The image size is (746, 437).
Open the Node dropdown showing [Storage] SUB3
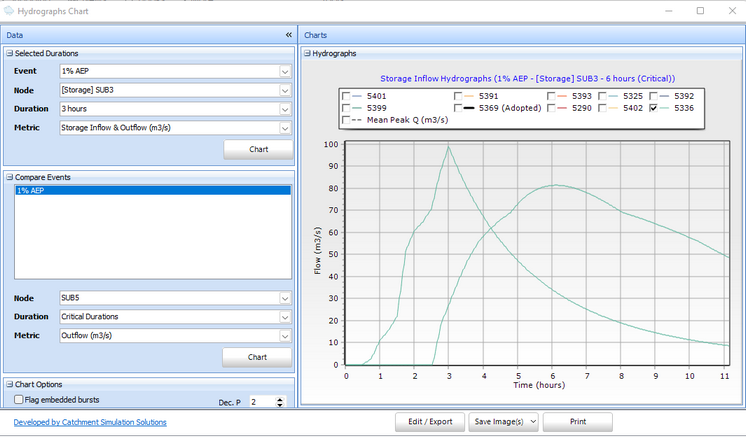click(x=284, y=90)
